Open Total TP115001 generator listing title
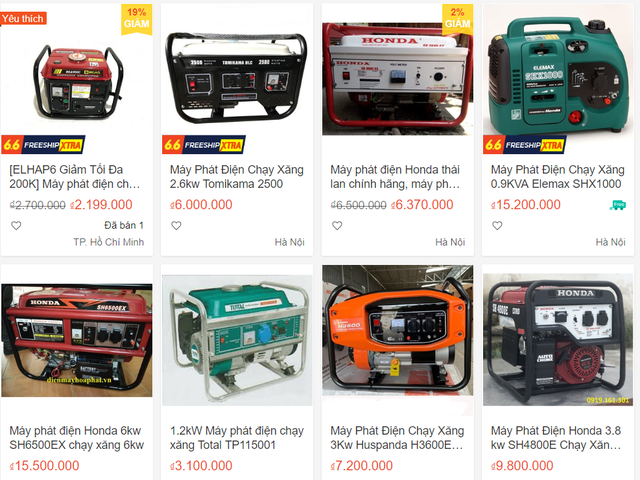 [x=237, y=438]
